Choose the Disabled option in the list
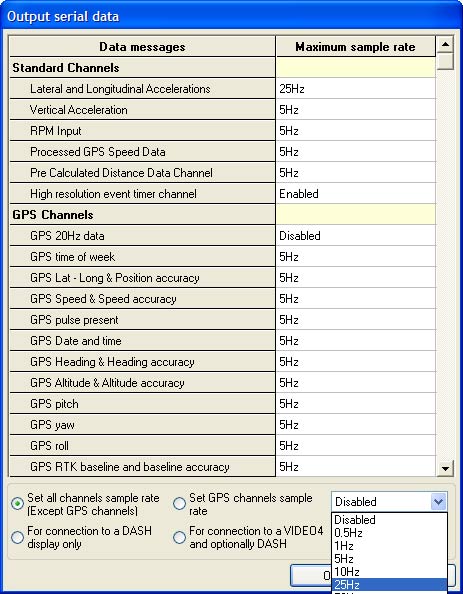Screen dimensions: 463x594 389,520
